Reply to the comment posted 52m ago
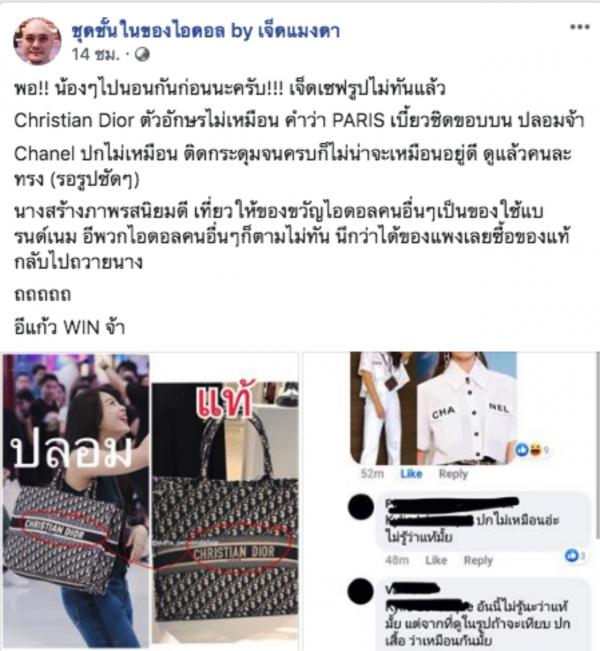The height and width of the screenshot is (651, 600). [x=453, y=474]
